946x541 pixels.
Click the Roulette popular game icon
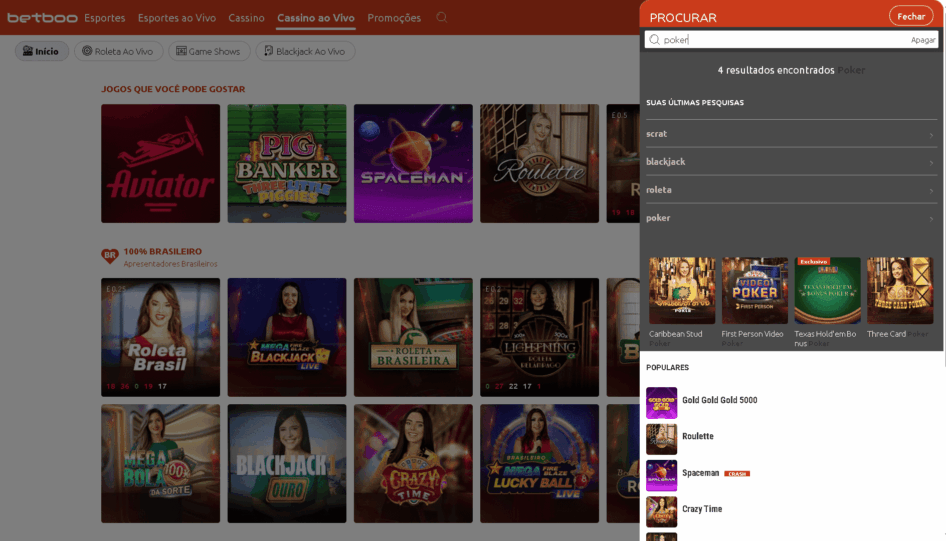[x=661, y=439]
